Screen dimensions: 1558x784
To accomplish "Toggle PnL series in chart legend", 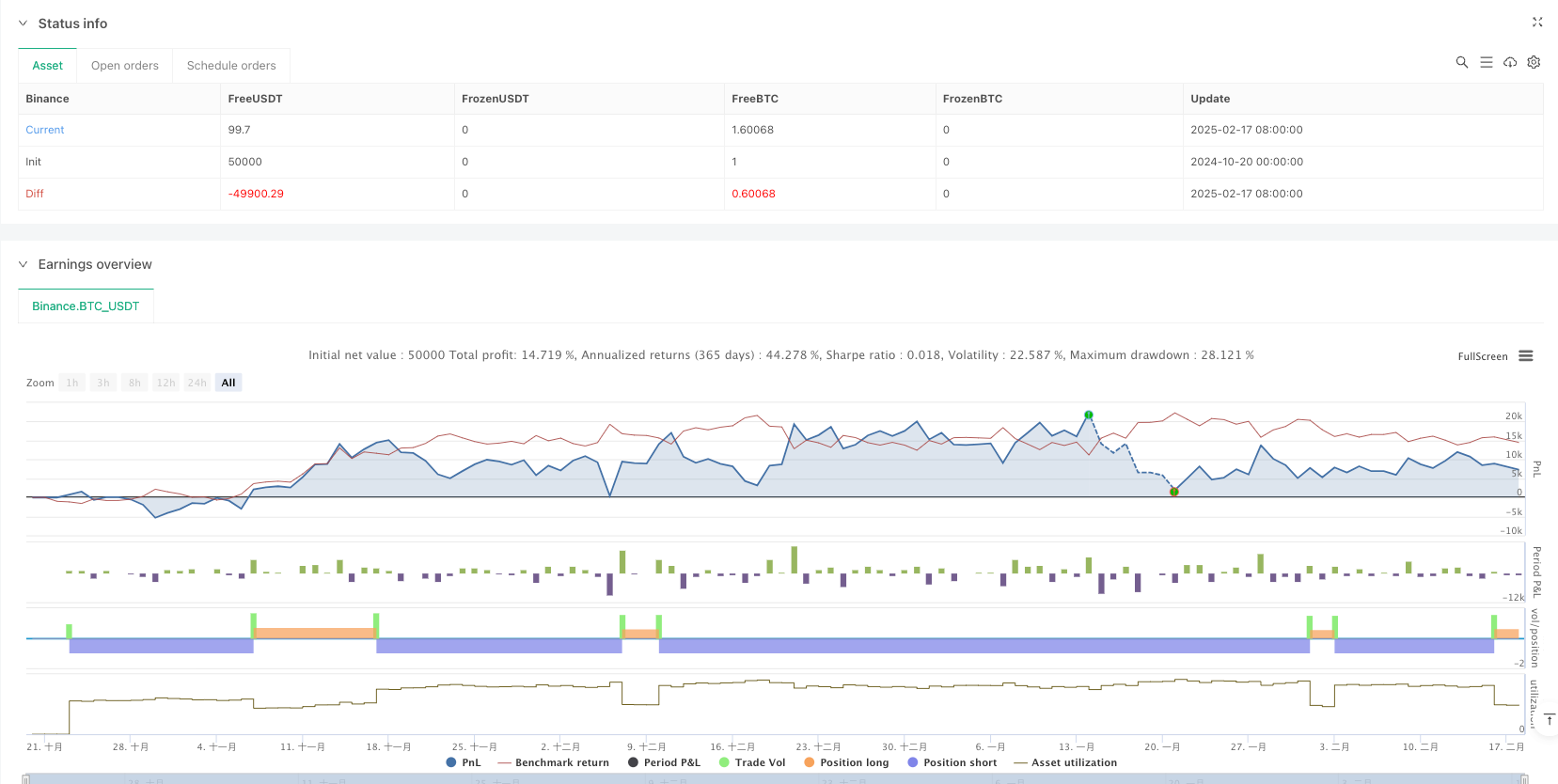I will 464,762.
